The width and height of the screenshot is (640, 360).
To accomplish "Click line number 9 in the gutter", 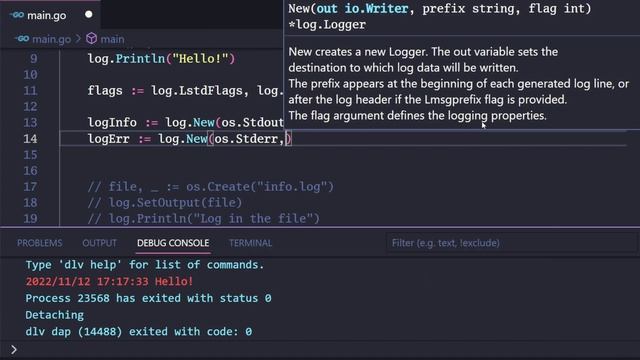I will tap(33, 59).
